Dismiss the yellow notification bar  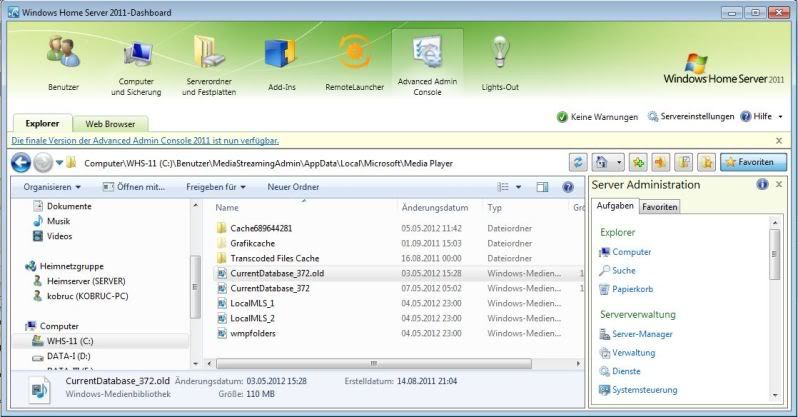pos(779,141)
